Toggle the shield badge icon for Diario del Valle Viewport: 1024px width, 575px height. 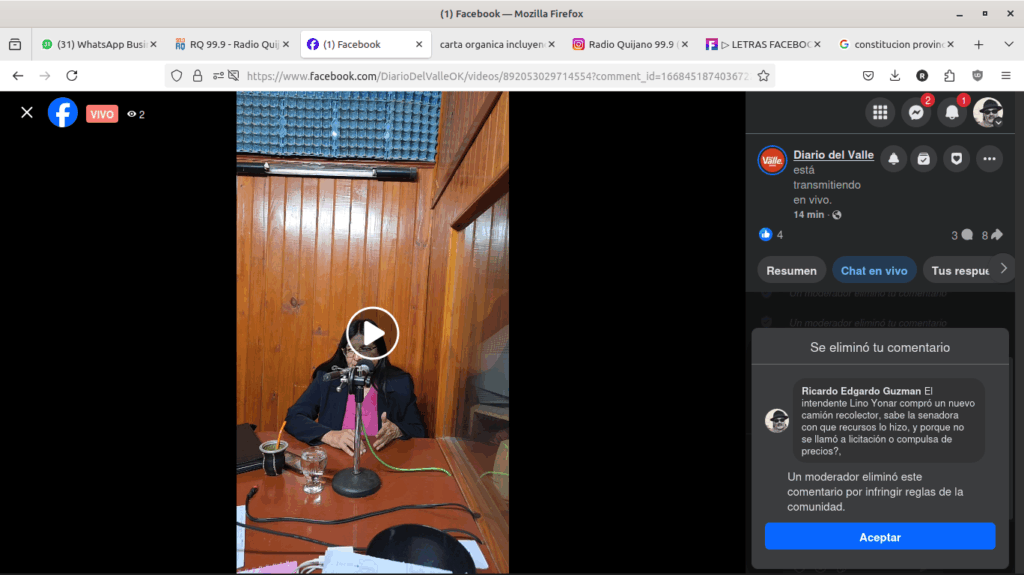(957, 159)
